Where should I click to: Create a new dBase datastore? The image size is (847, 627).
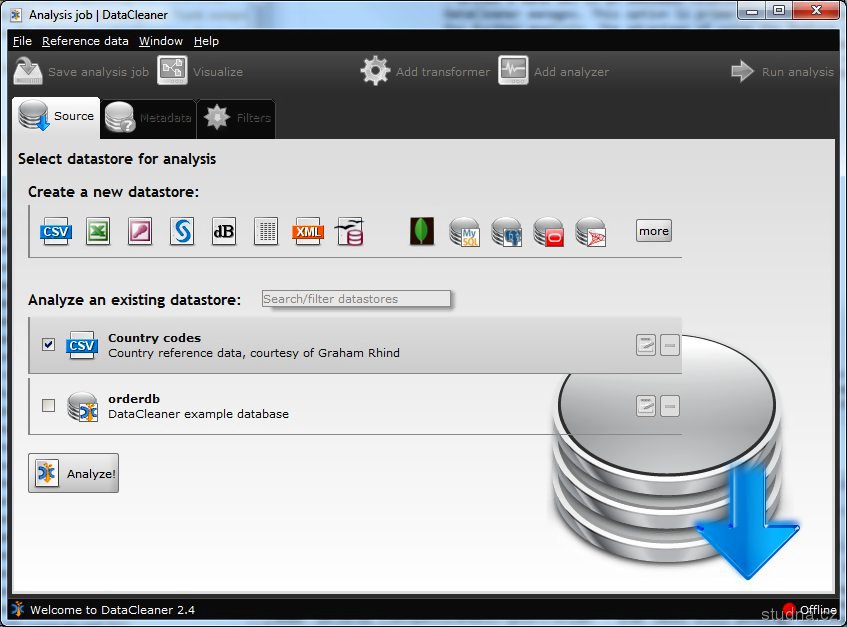224,232
